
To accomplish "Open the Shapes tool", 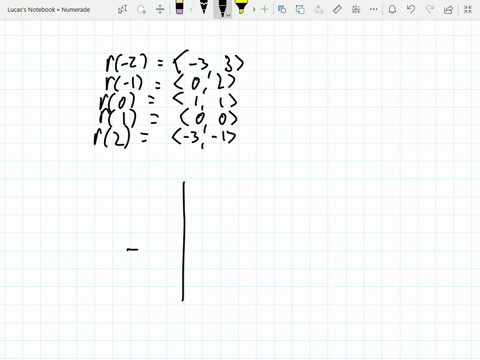I will (x=282, y=9).
